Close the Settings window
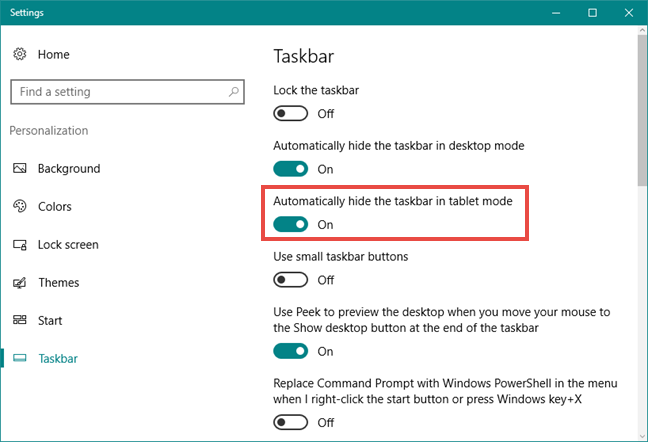Viewport: 648px width, 442px height. pos(629,13)
